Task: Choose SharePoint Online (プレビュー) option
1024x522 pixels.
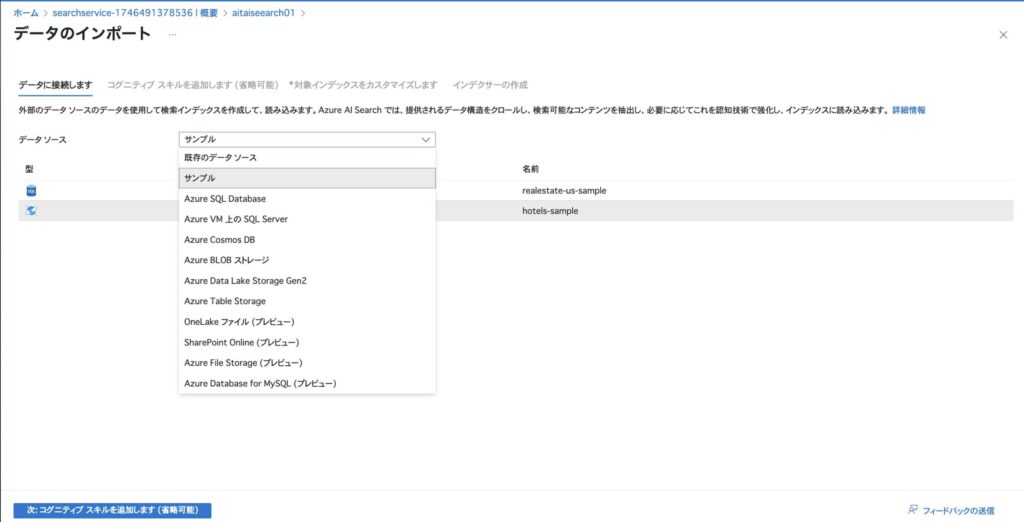Action: [307, 342]
